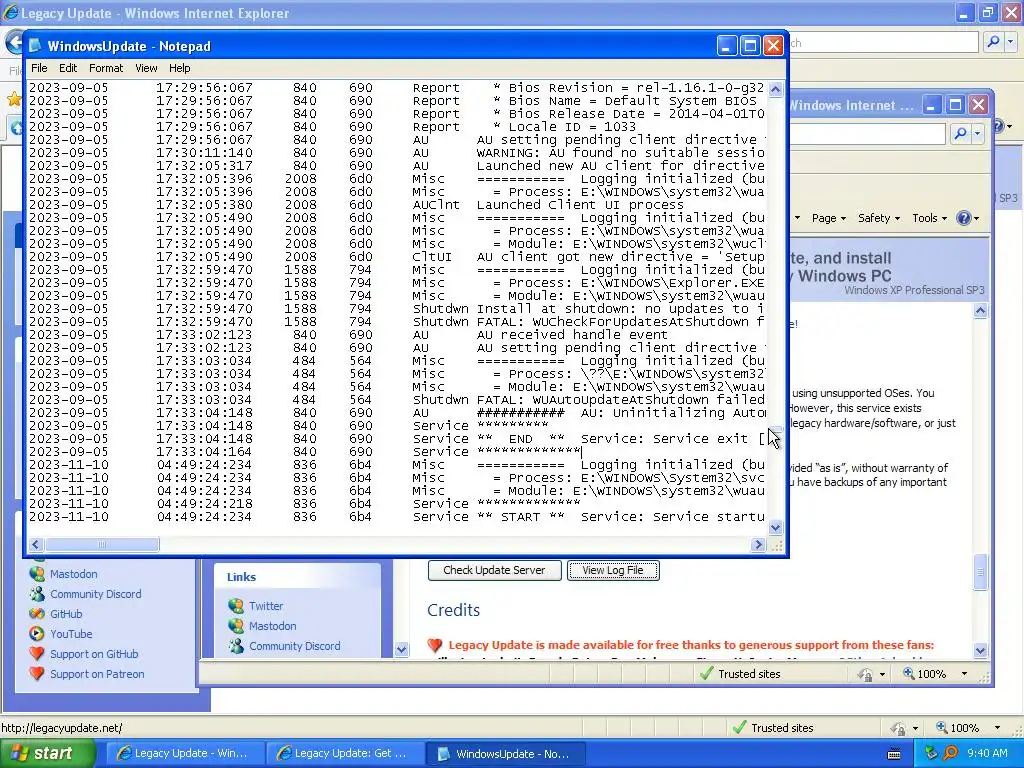1024x768 pixels.
Task: Click the Internet Explorer logo in the rear window title bar
Action: tap(10, 13)
